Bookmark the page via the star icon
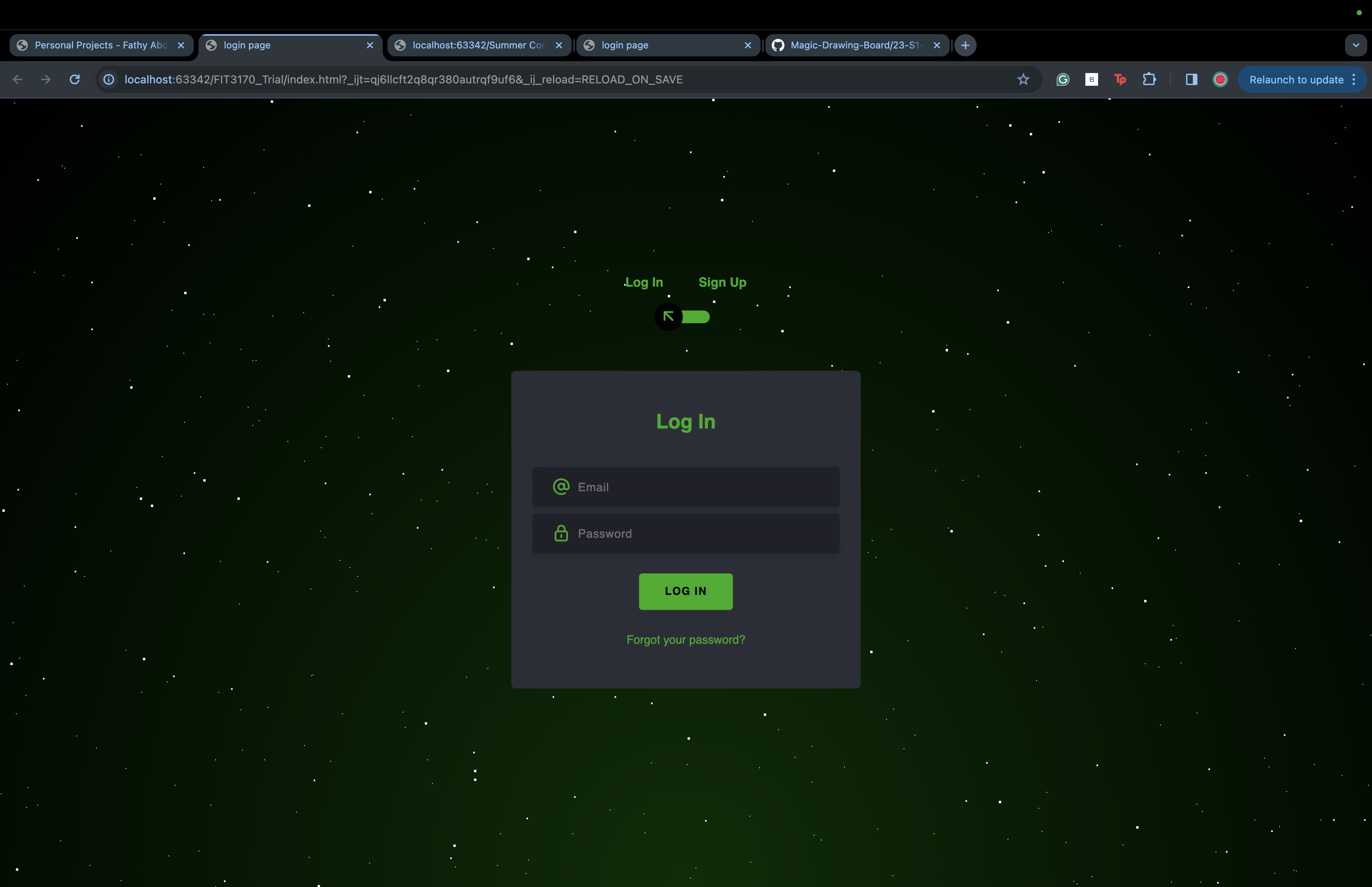 pos(1024,79)
